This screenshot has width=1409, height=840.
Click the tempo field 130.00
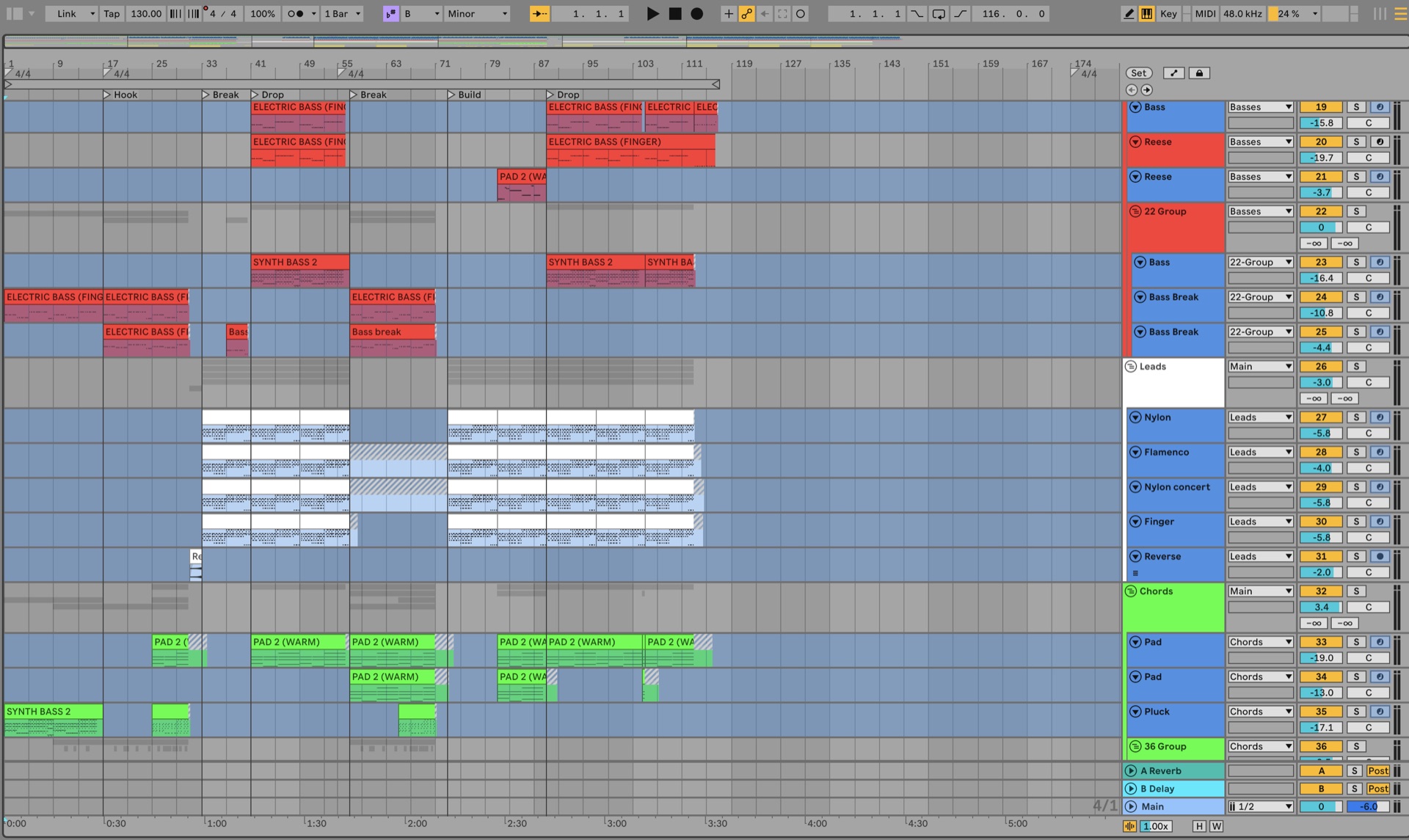pos(146,13)
